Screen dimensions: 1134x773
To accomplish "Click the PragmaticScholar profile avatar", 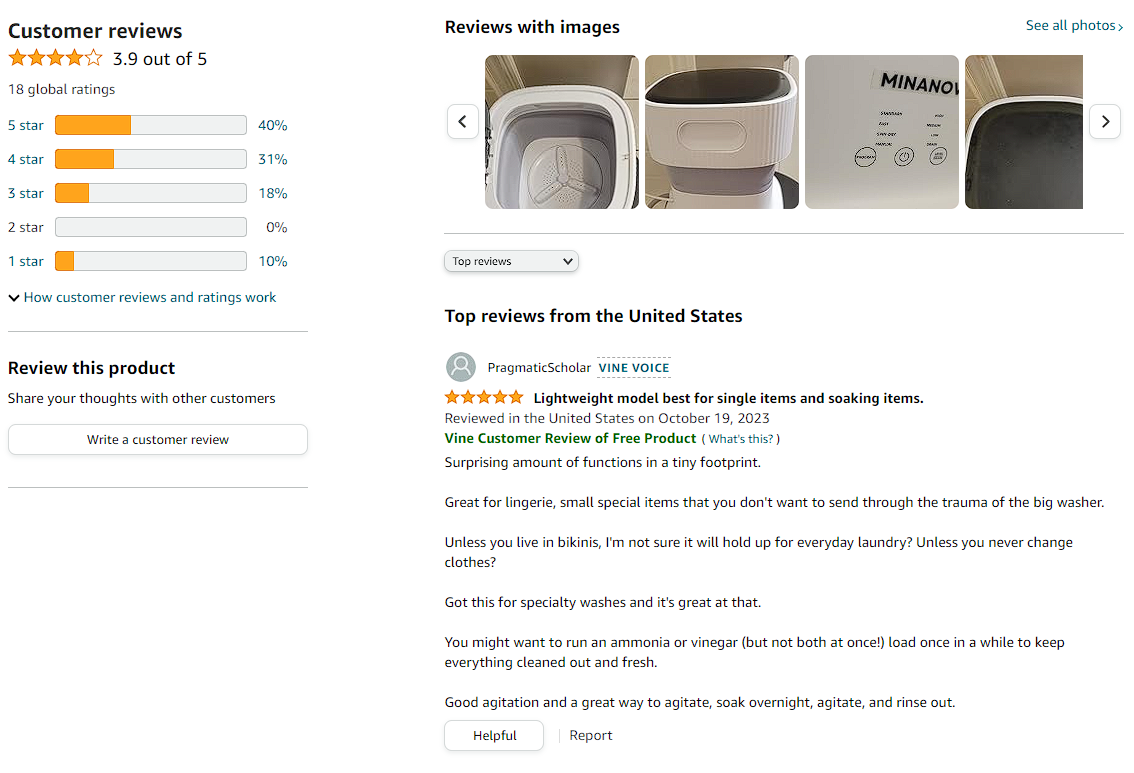I will 461,367.
